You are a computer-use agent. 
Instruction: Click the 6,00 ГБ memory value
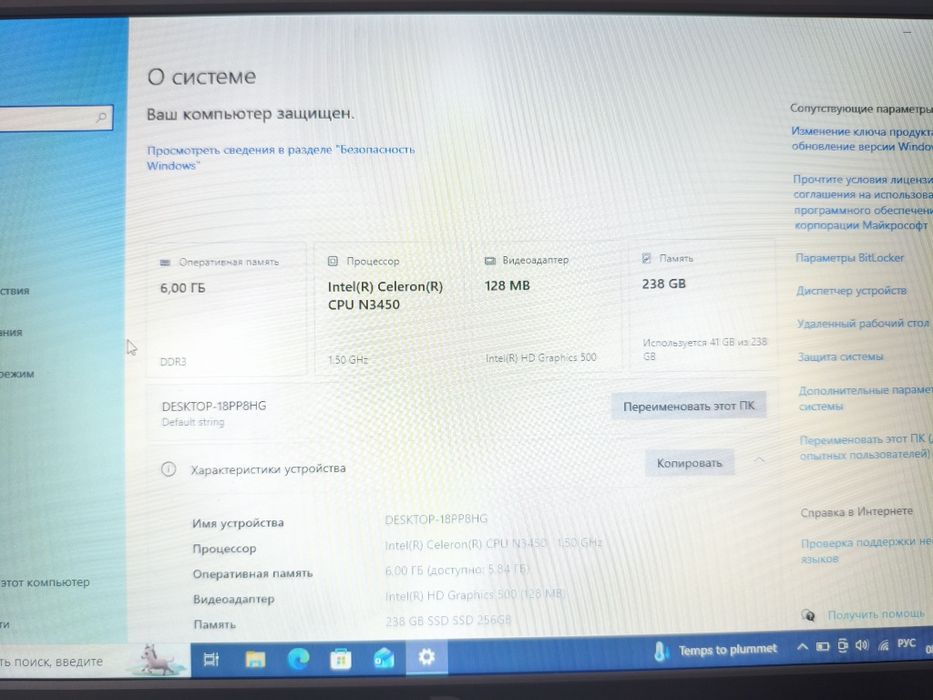pos(183,288)
